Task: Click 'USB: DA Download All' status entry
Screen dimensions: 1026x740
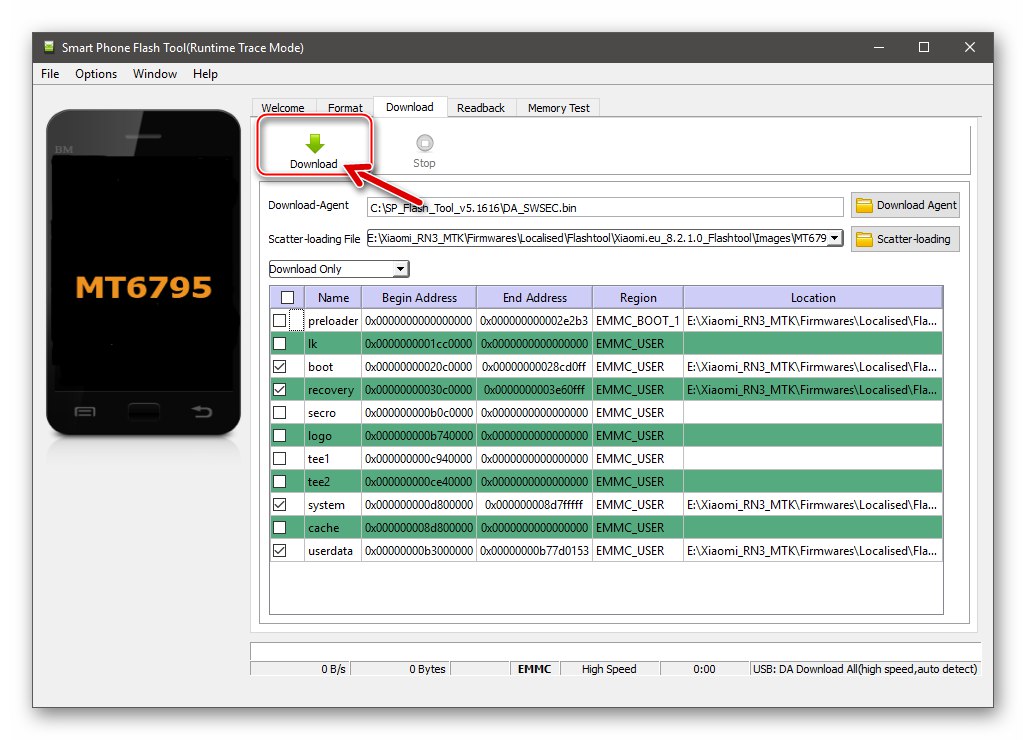Action: pyautogui.click(x=864, y=669)
